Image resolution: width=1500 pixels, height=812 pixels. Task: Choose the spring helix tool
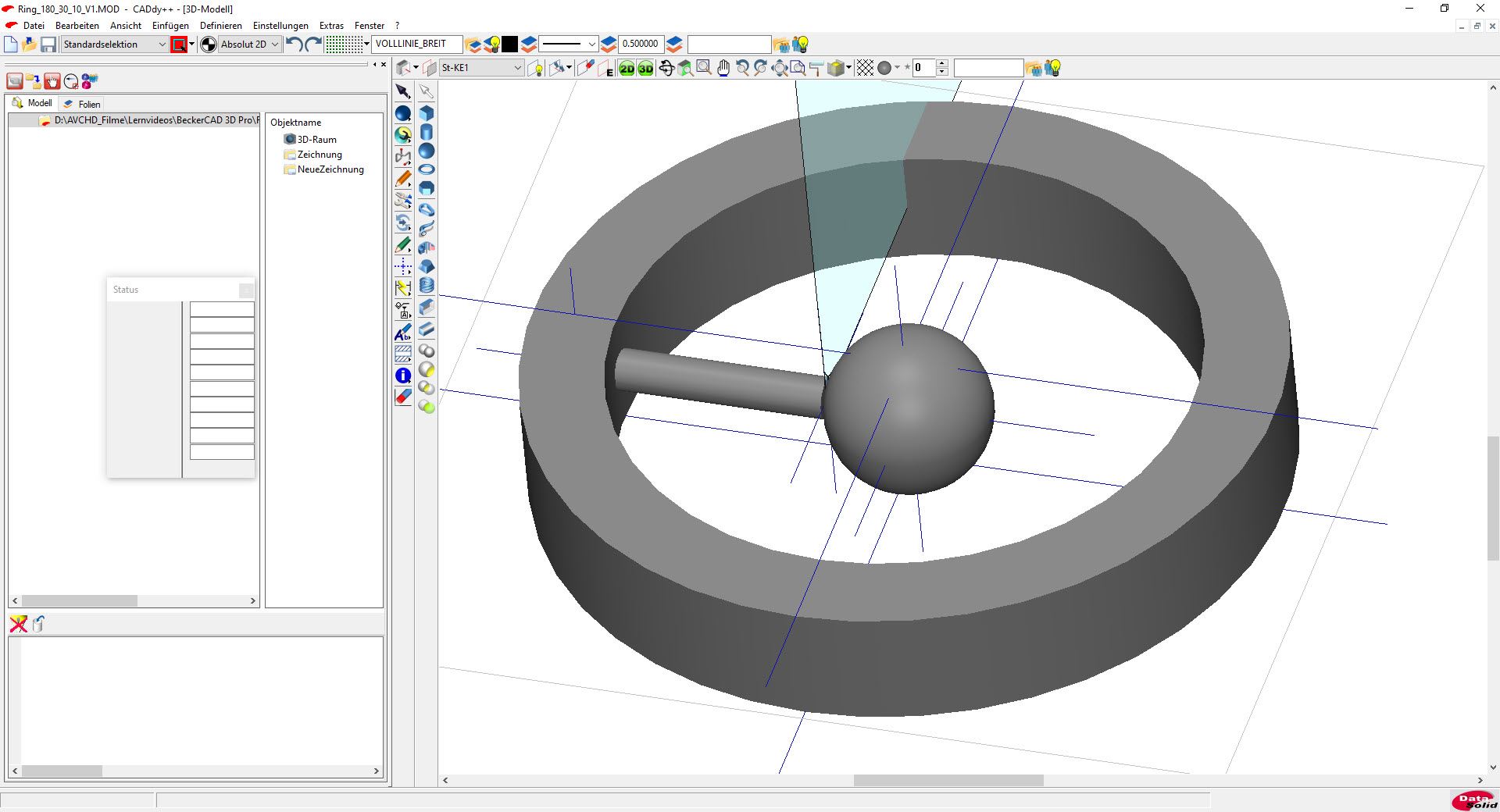[427, 286]
